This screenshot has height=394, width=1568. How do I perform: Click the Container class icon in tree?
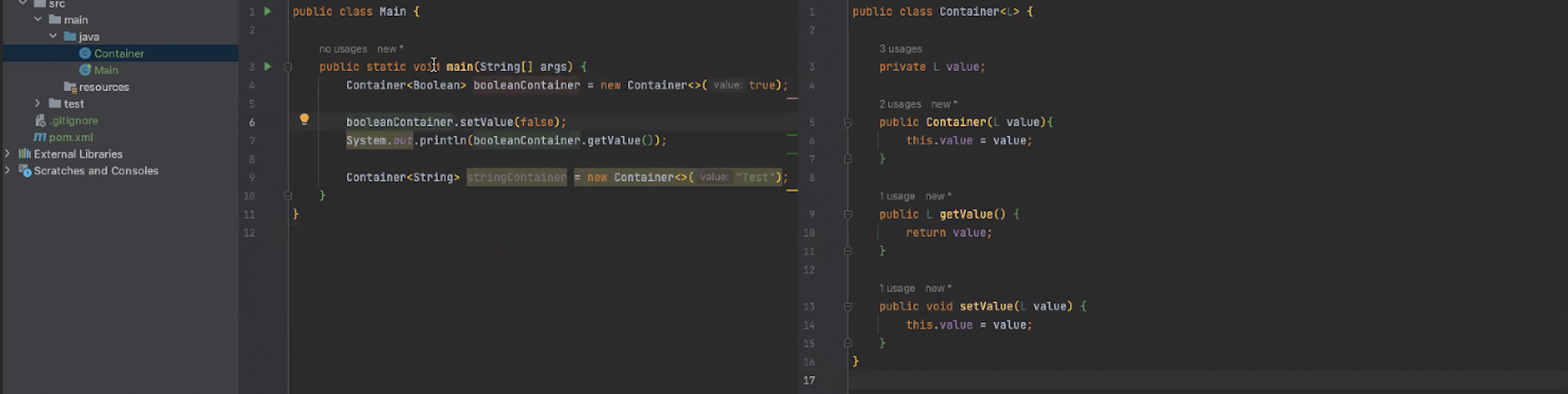pos(85,54)
